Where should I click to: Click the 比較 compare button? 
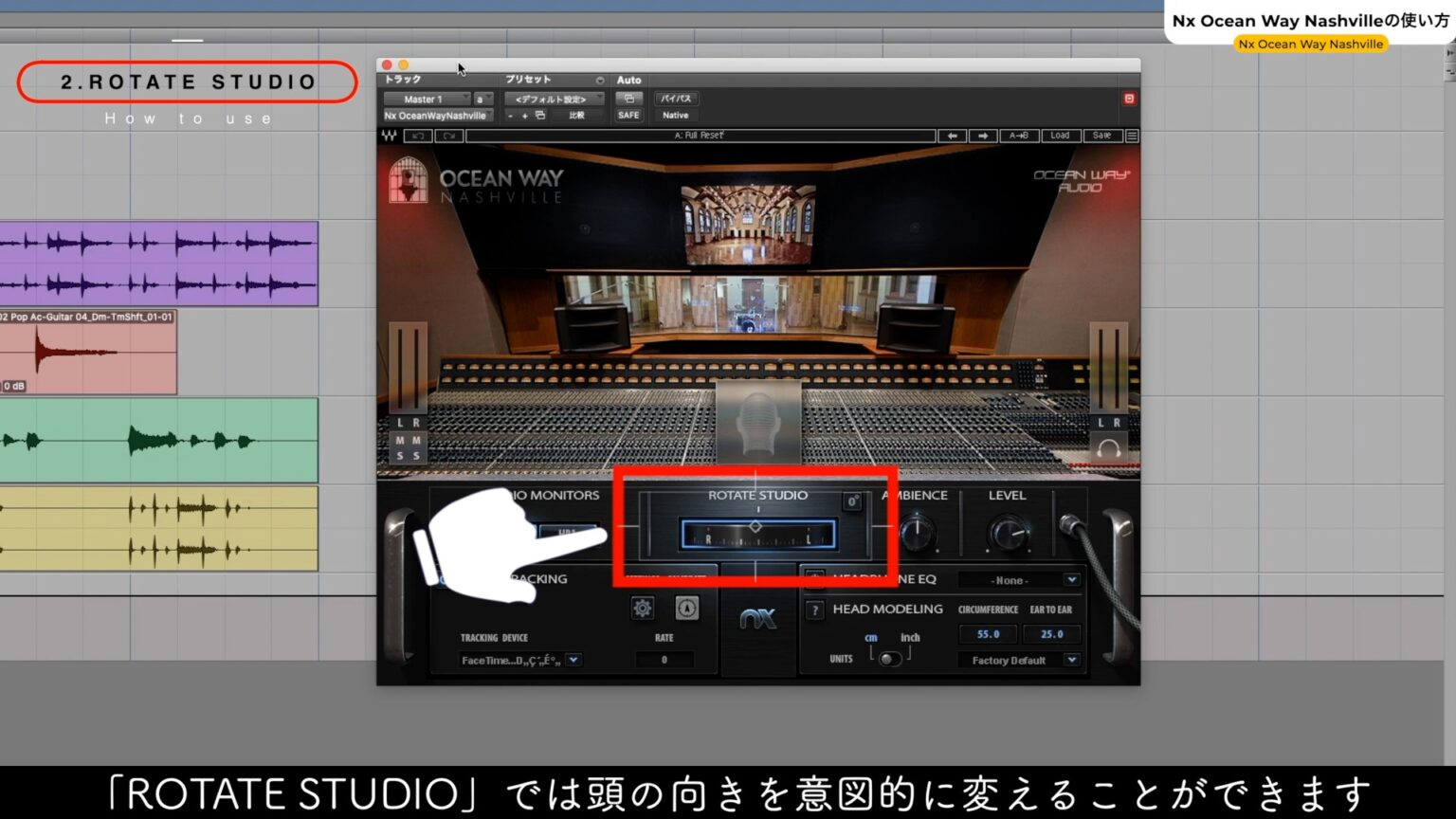tap(576, 115)
